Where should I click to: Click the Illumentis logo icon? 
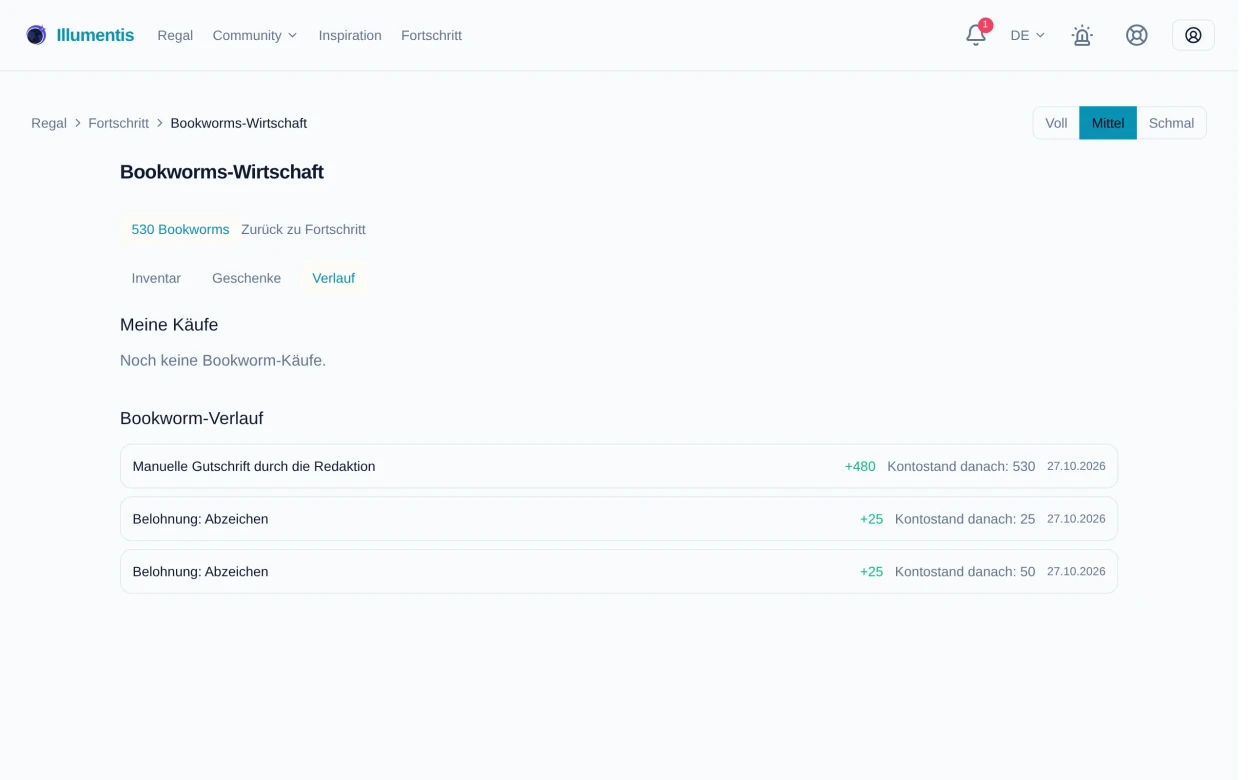click(x=36, y=35)
